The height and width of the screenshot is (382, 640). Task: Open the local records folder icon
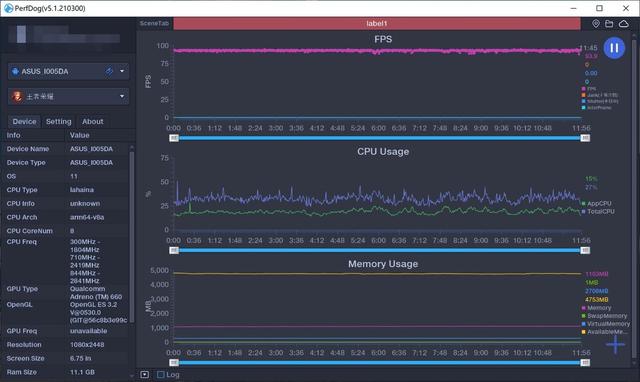pos(609,24)
